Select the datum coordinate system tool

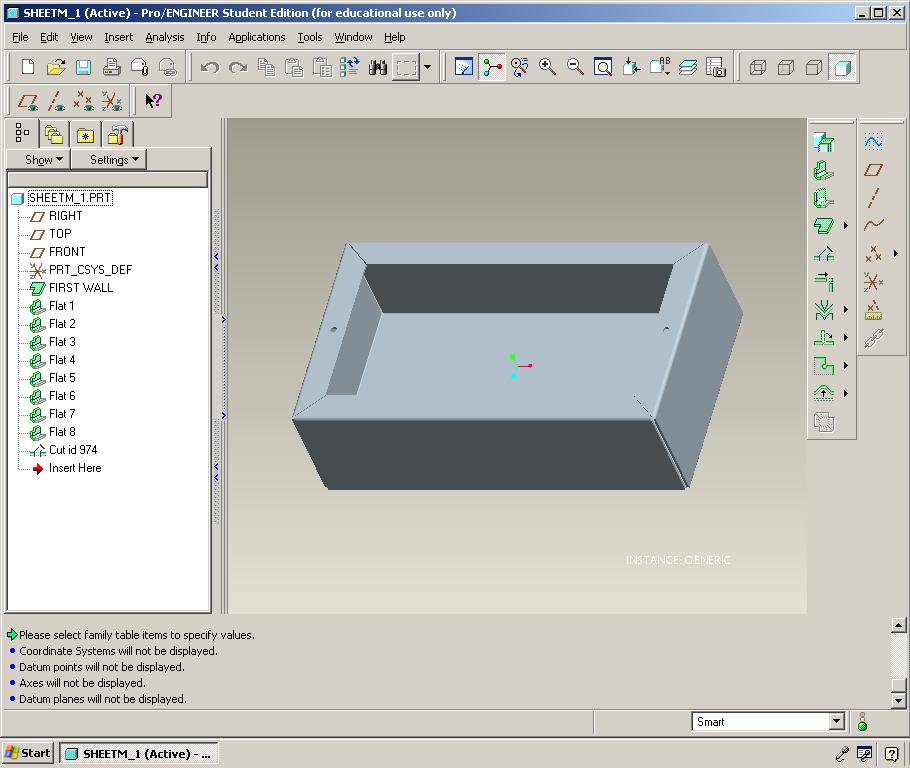(873, 282)
